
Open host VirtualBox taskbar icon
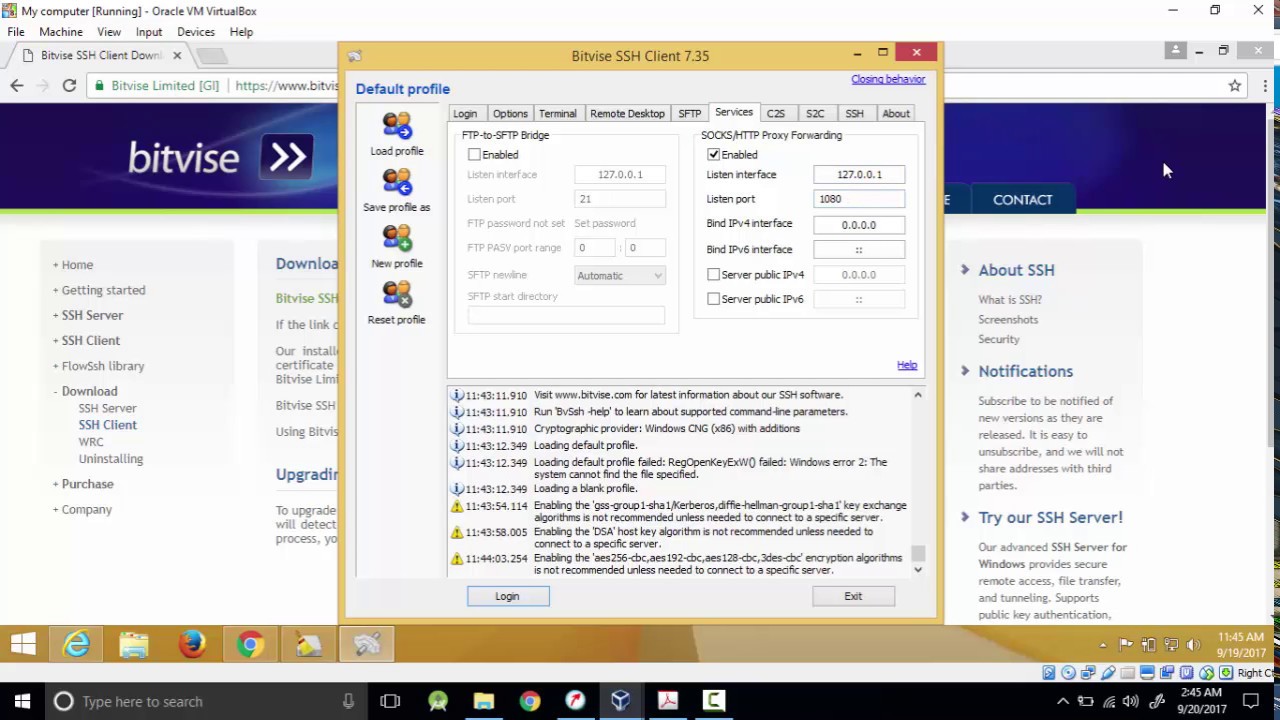pyautogui.click(x=621, y=701)
